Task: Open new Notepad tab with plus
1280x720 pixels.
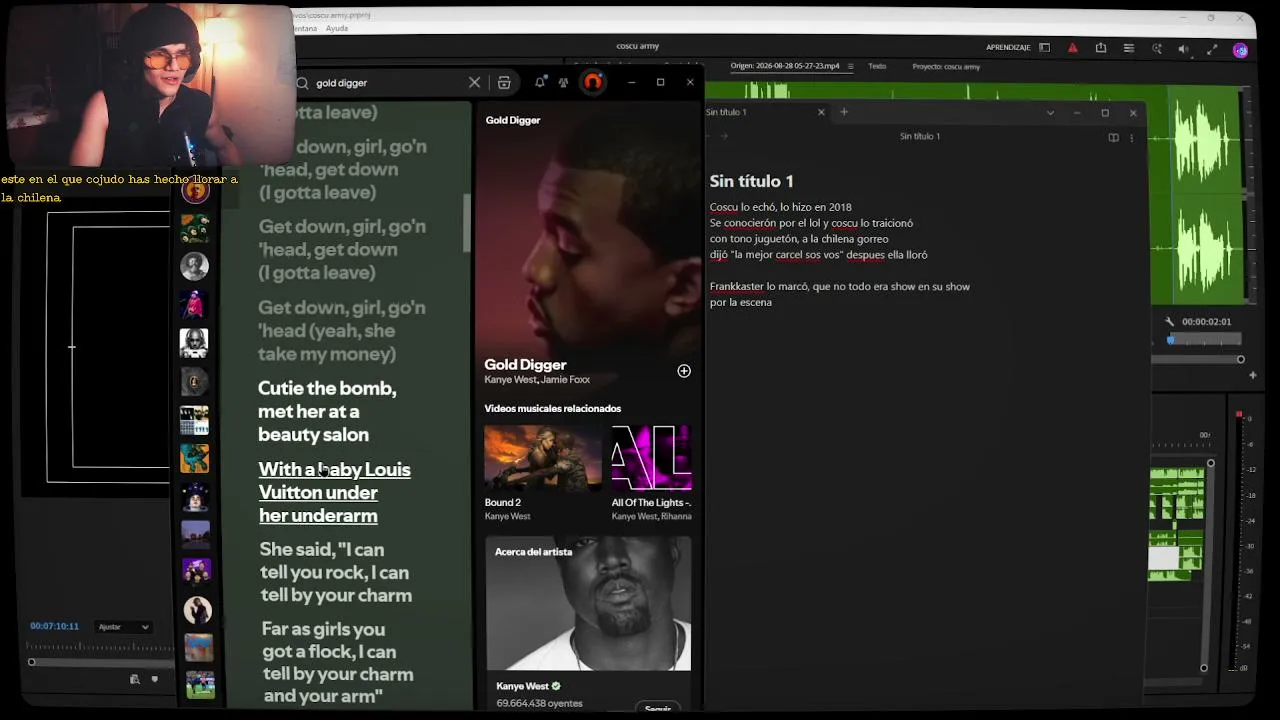Action: click(x=844, y=112)
